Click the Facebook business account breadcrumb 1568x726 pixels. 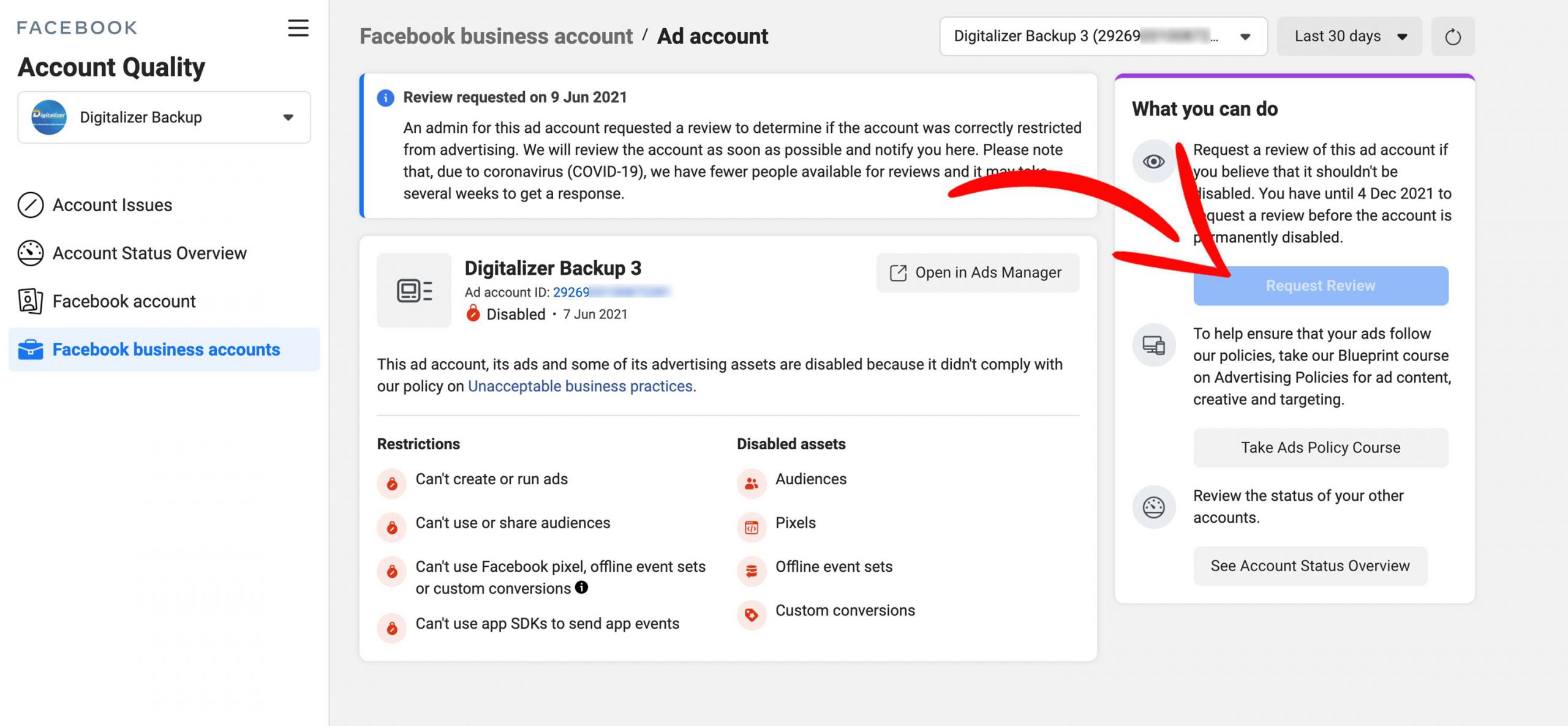(x=496, y=37)
